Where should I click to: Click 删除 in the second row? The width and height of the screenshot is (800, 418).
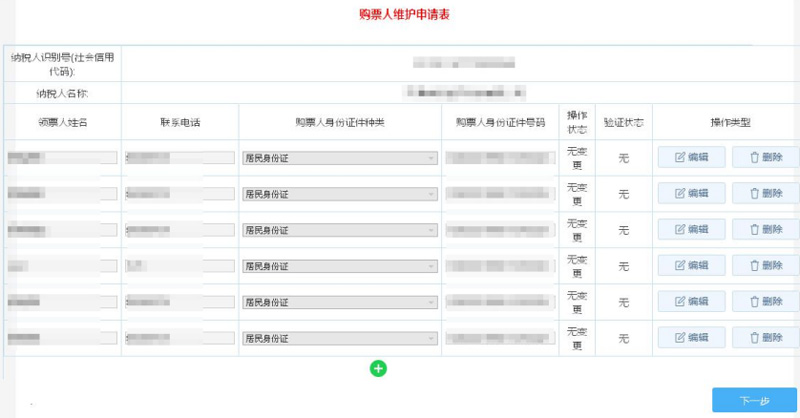click(x=766, y=193)
